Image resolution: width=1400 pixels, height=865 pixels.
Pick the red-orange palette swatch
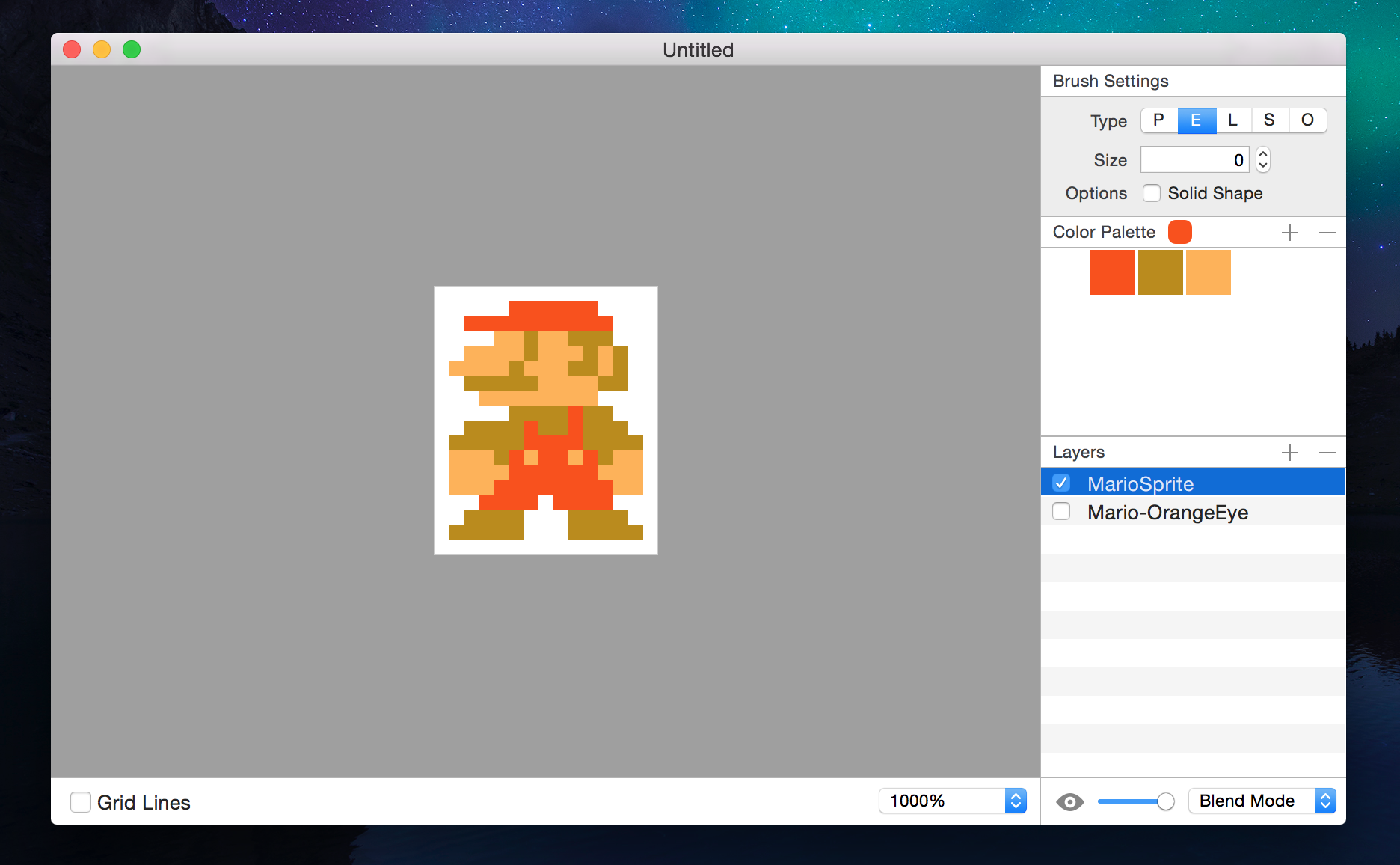[x=1113, y=272]
